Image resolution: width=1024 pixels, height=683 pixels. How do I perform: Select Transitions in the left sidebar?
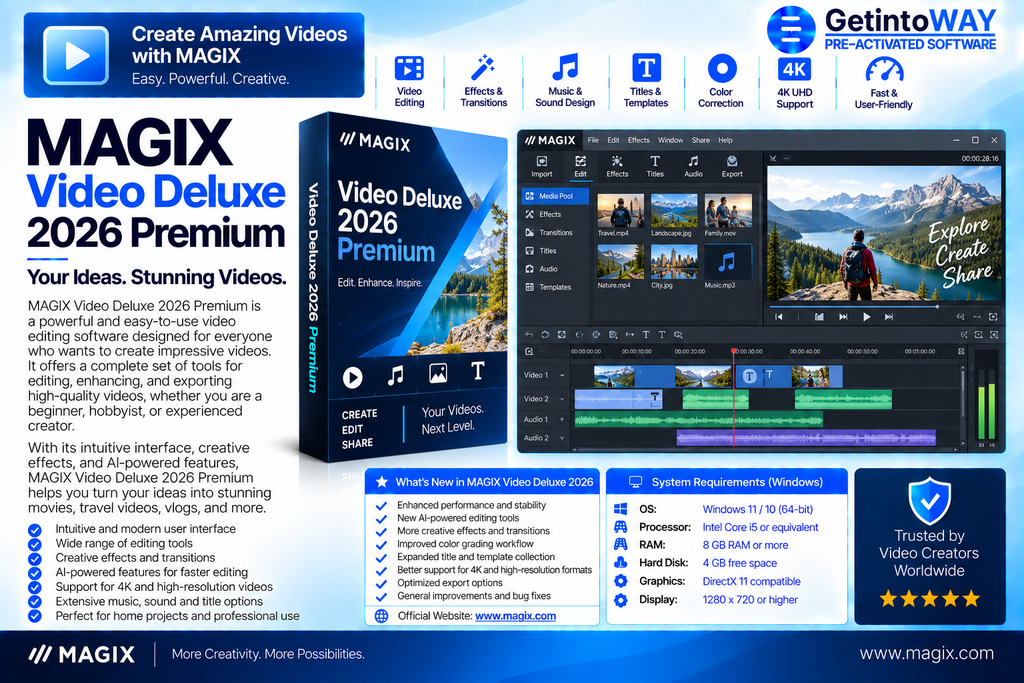(x=549, y=232)
